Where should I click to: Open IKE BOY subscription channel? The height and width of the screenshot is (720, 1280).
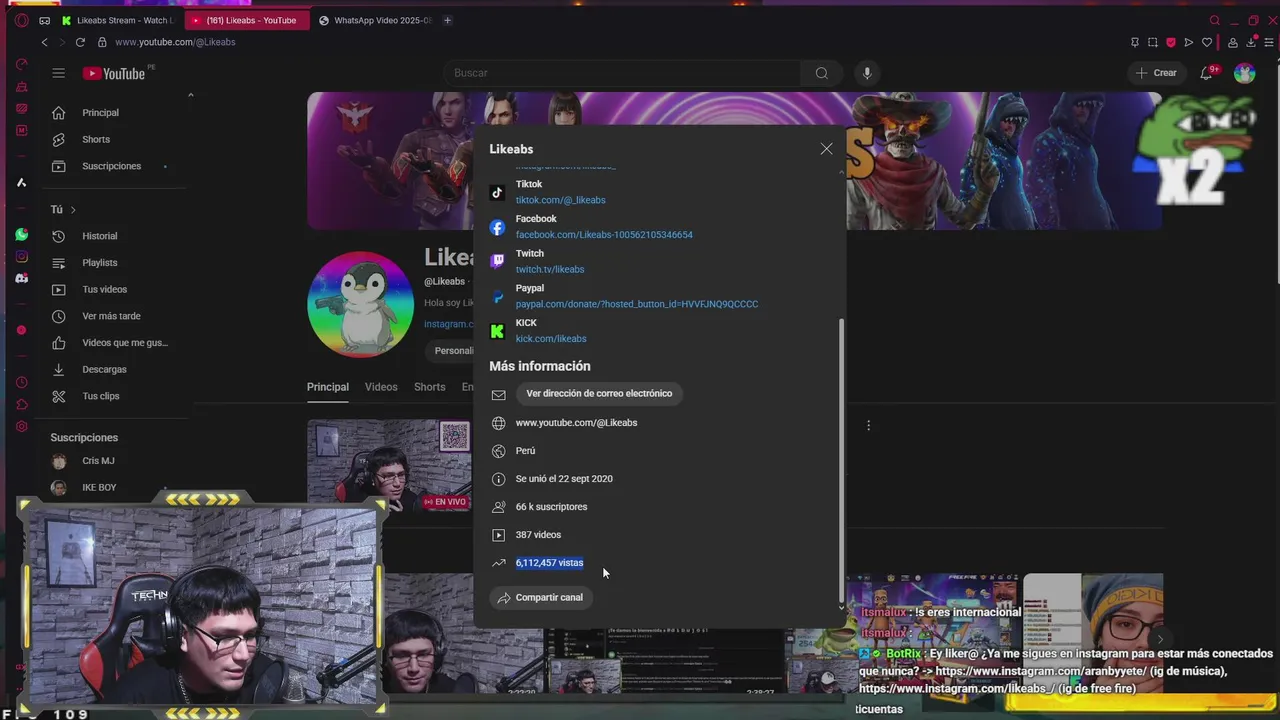pyautogui.click(x=113, y=487)
